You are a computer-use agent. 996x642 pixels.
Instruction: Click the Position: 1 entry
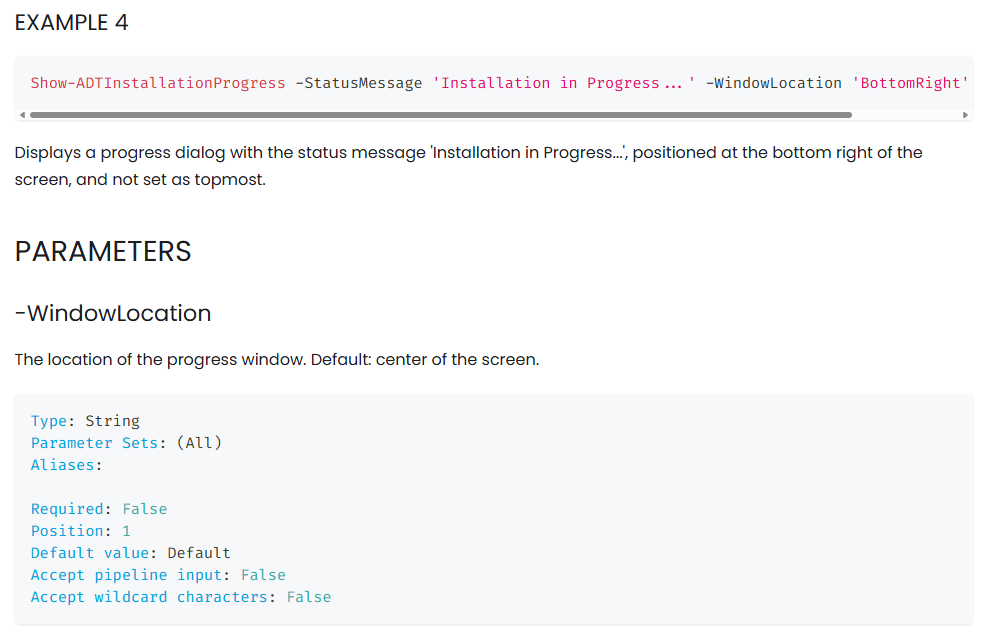tap(81, 531)
